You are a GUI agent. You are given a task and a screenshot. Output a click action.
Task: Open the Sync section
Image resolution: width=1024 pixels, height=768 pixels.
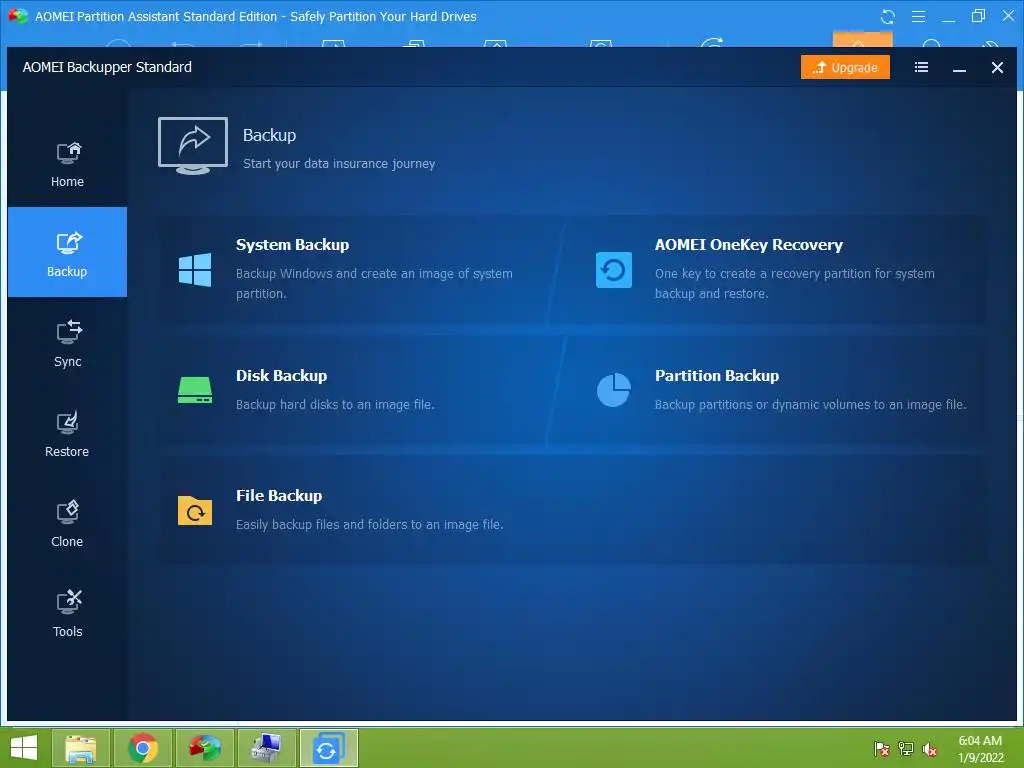pyautogui.click(x=67, y=342)
